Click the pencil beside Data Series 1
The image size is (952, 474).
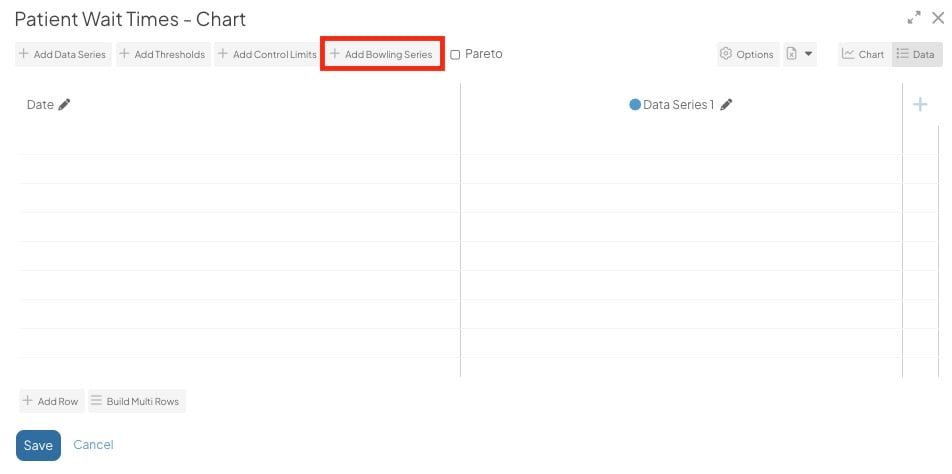tap(727, 104)
